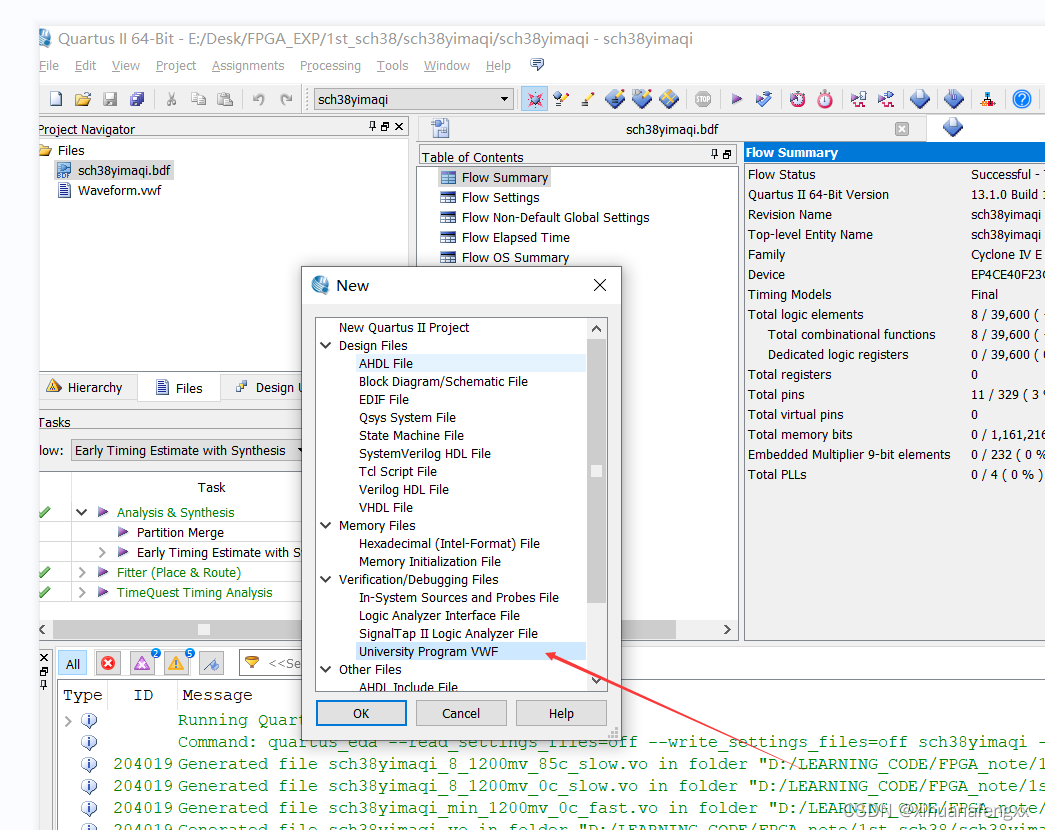The height and width of the screenshot is (830, 1045).
Task: Click the Paste clipboard toolbar icon
Action: pos(225,99)
